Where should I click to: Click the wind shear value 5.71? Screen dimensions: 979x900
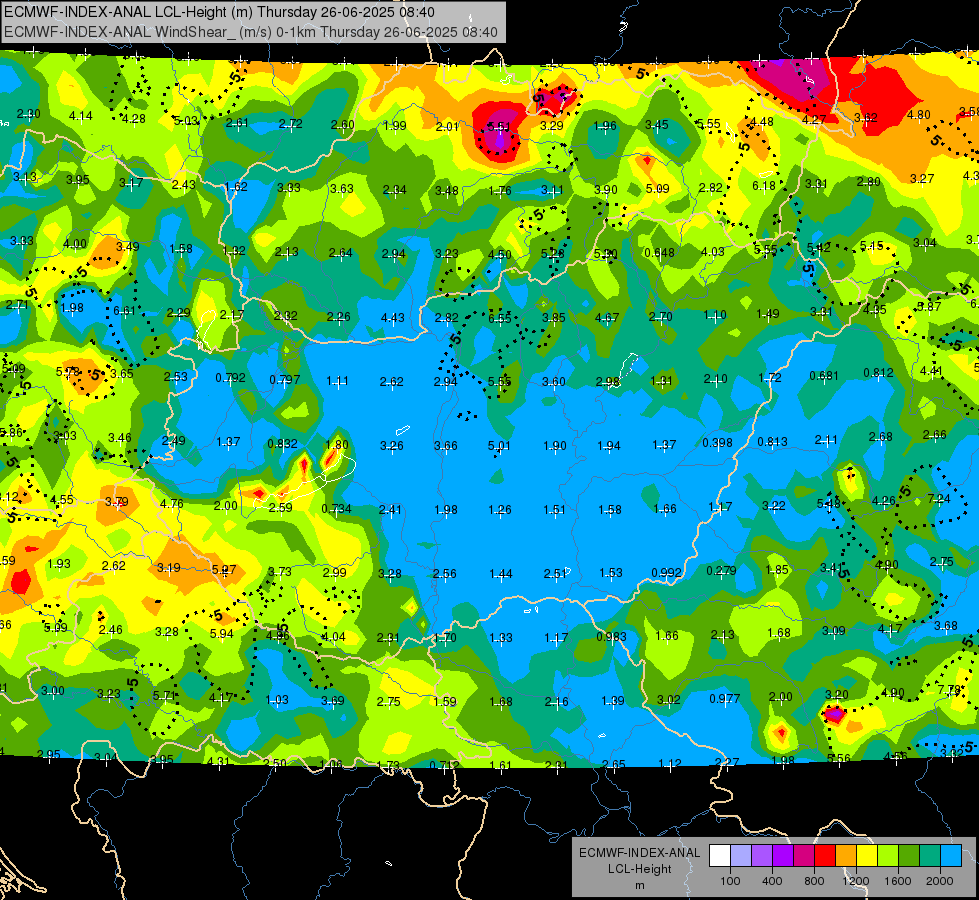164,695
